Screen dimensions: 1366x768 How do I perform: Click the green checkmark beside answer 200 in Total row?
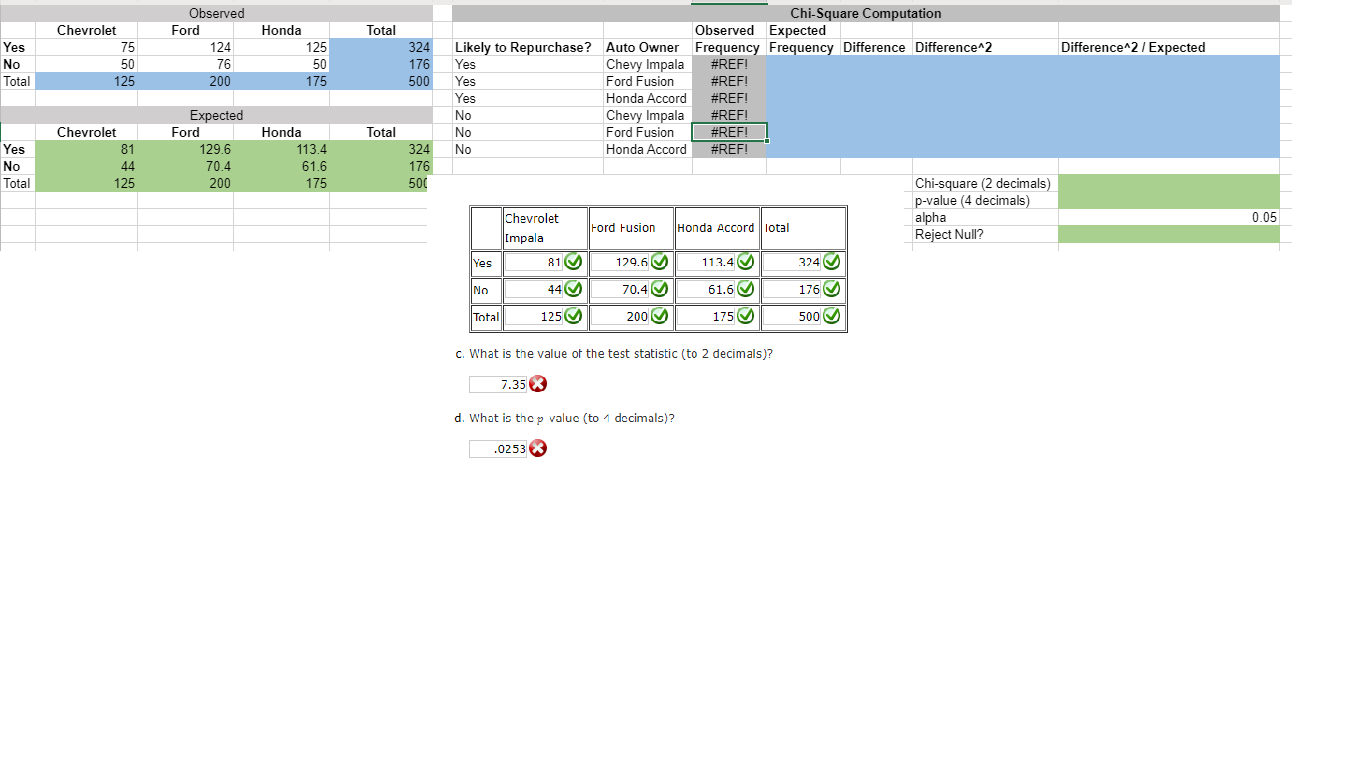[660, 317]
